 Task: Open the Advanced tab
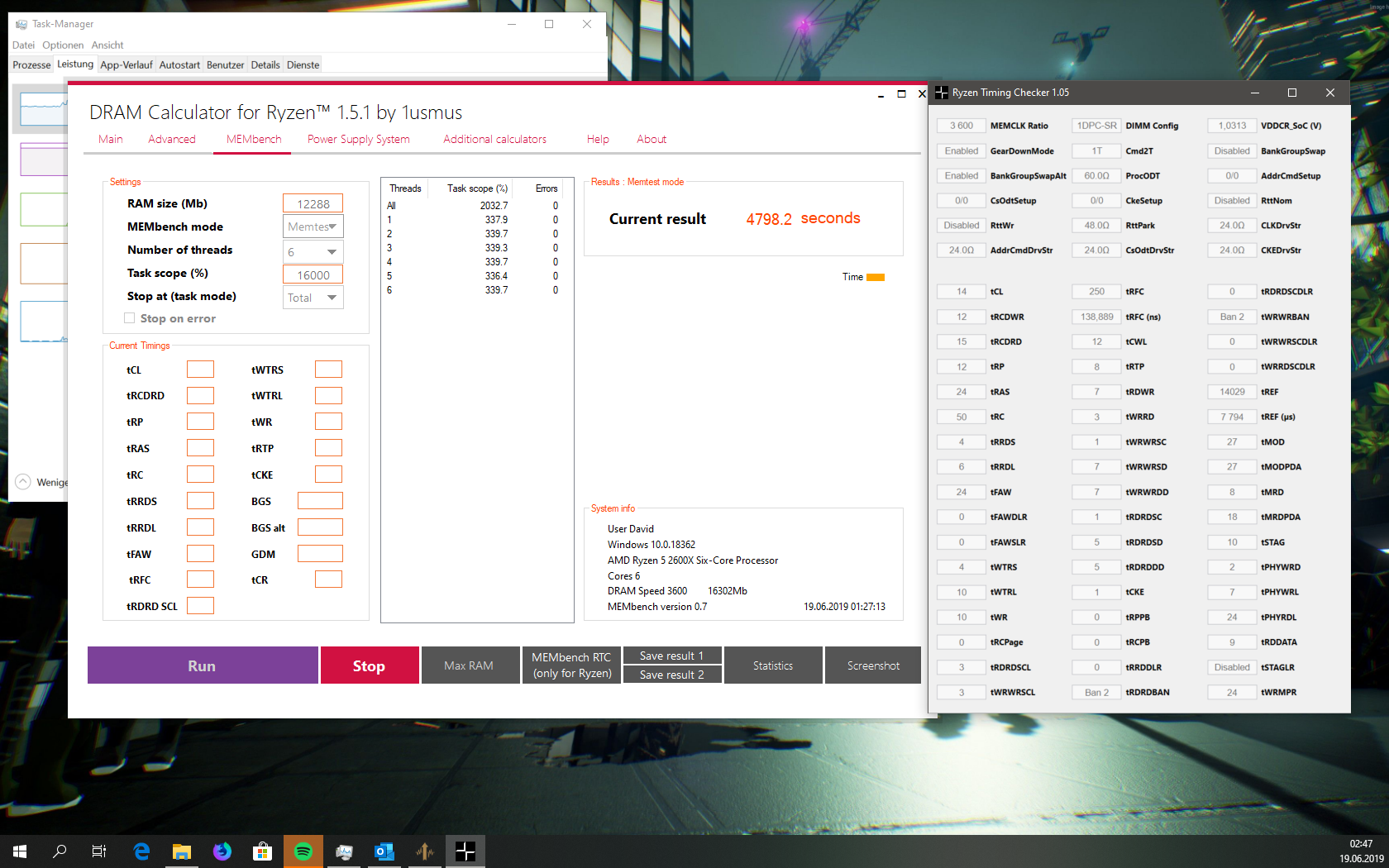[172, 140]
